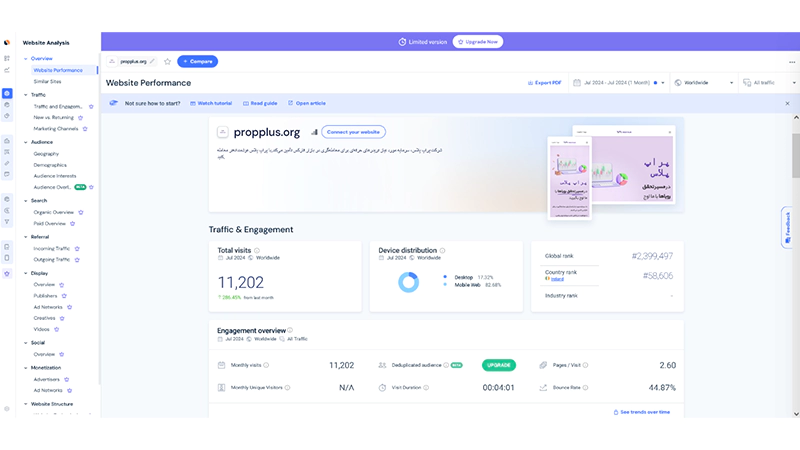The image size is (800, 450).
Task: Open the Geography audience page
Action: [x=46, y=154]
